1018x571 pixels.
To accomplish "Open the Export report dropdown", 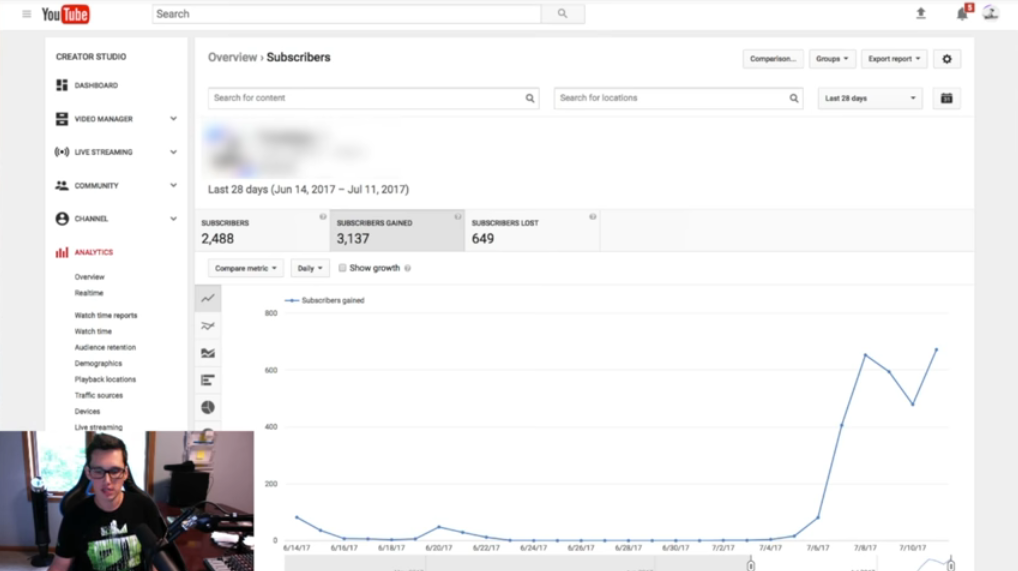I will tap(894, 59).
